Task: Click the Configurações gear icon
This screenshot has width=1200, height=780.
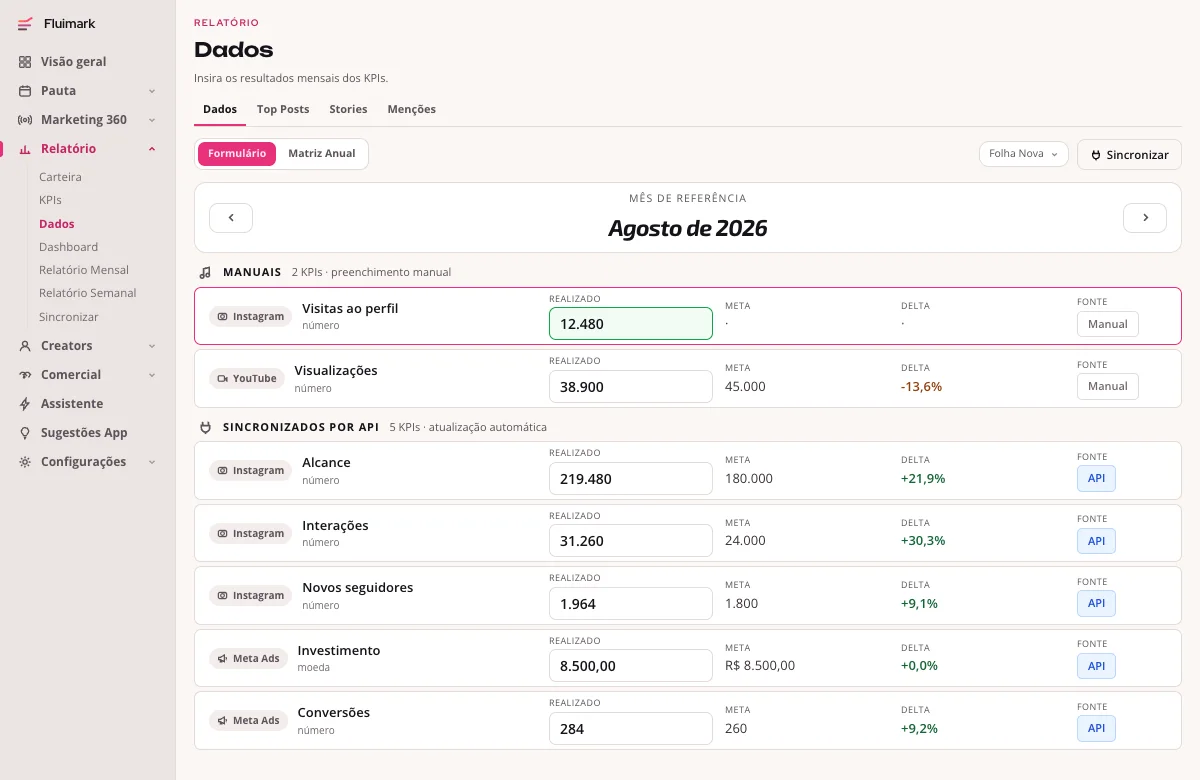Action: coord(25,462)
